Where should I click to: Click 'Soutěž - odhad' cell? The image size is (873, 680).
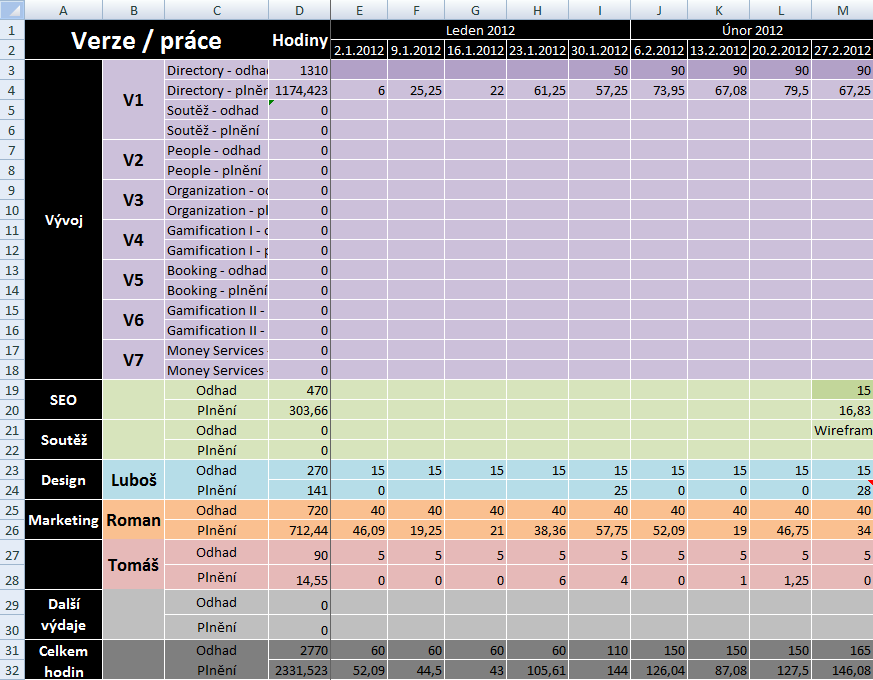[x=217, y=110]
